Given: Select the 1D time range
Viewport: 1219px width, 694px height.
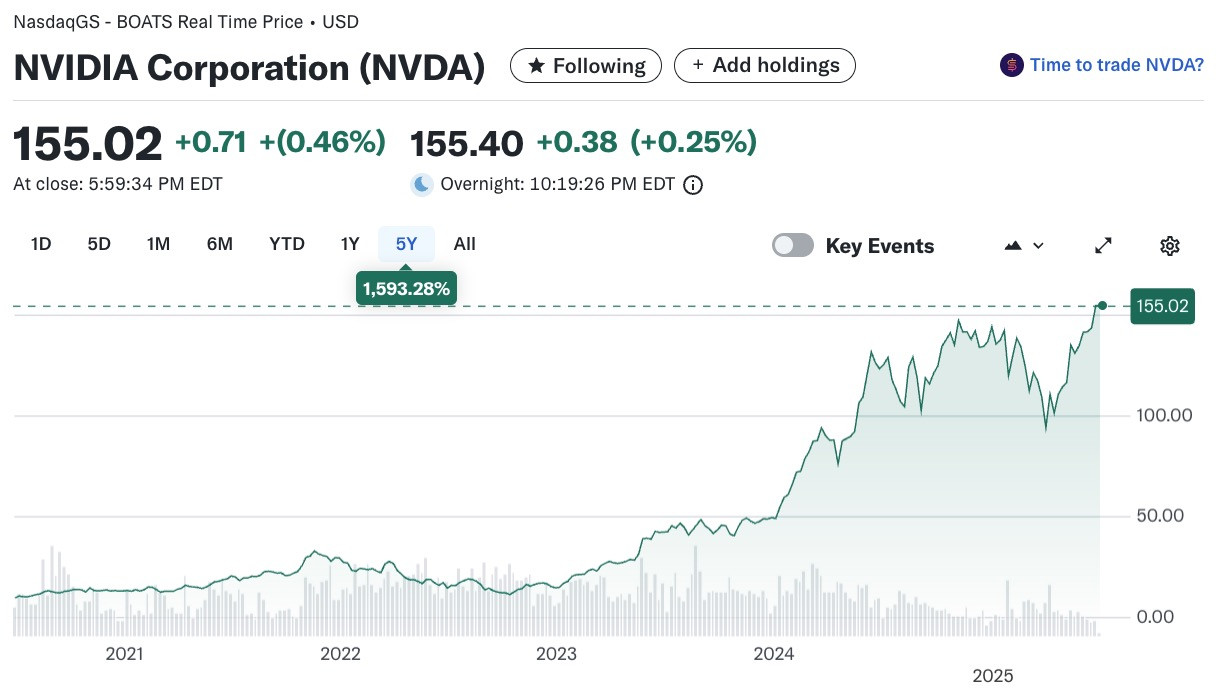Looking at the screenshot, I should tap(41, 244).
